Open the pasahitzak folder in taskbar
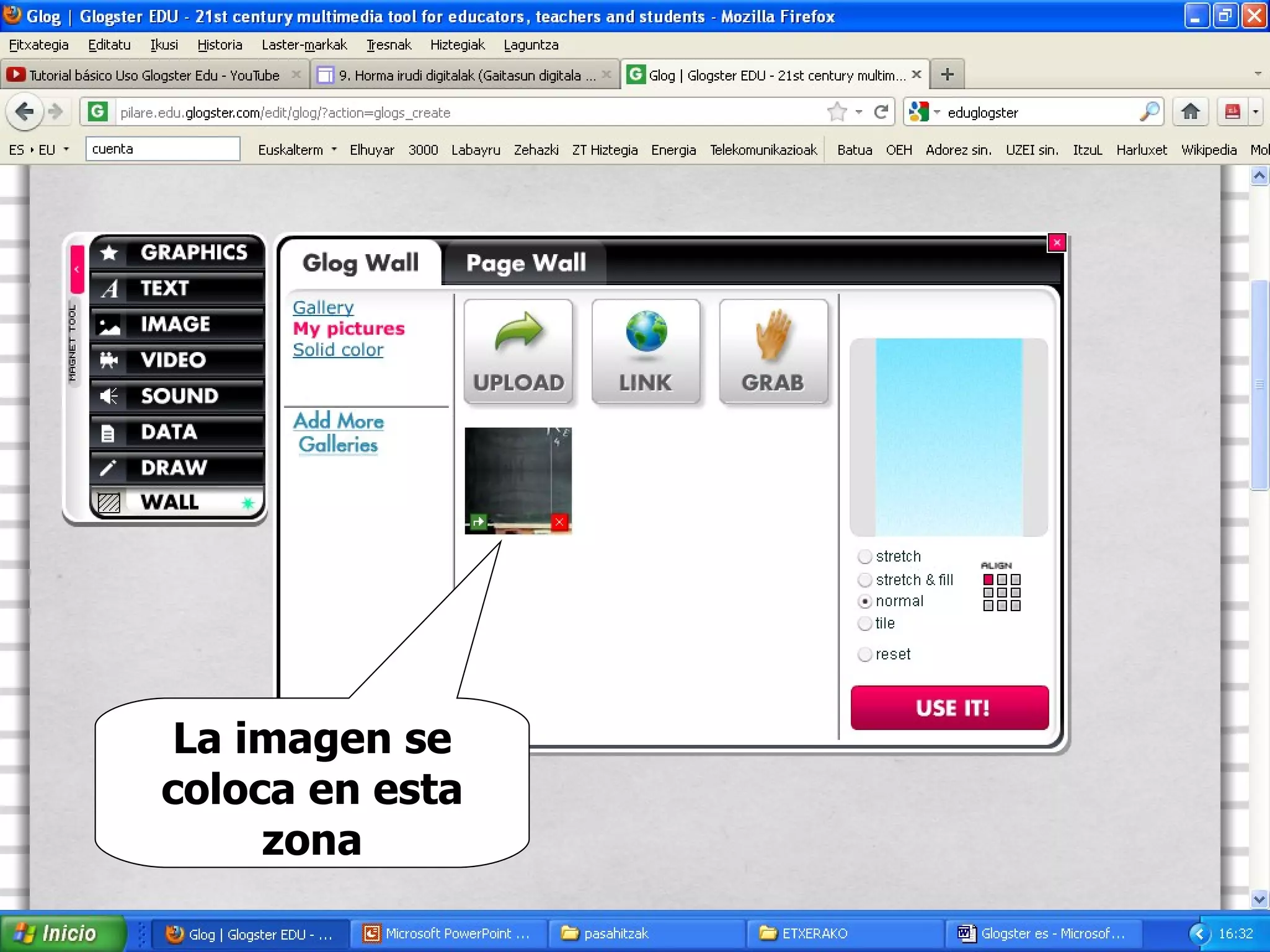The width and height of the screenshot is (1270, 952). tap(646, 933)
